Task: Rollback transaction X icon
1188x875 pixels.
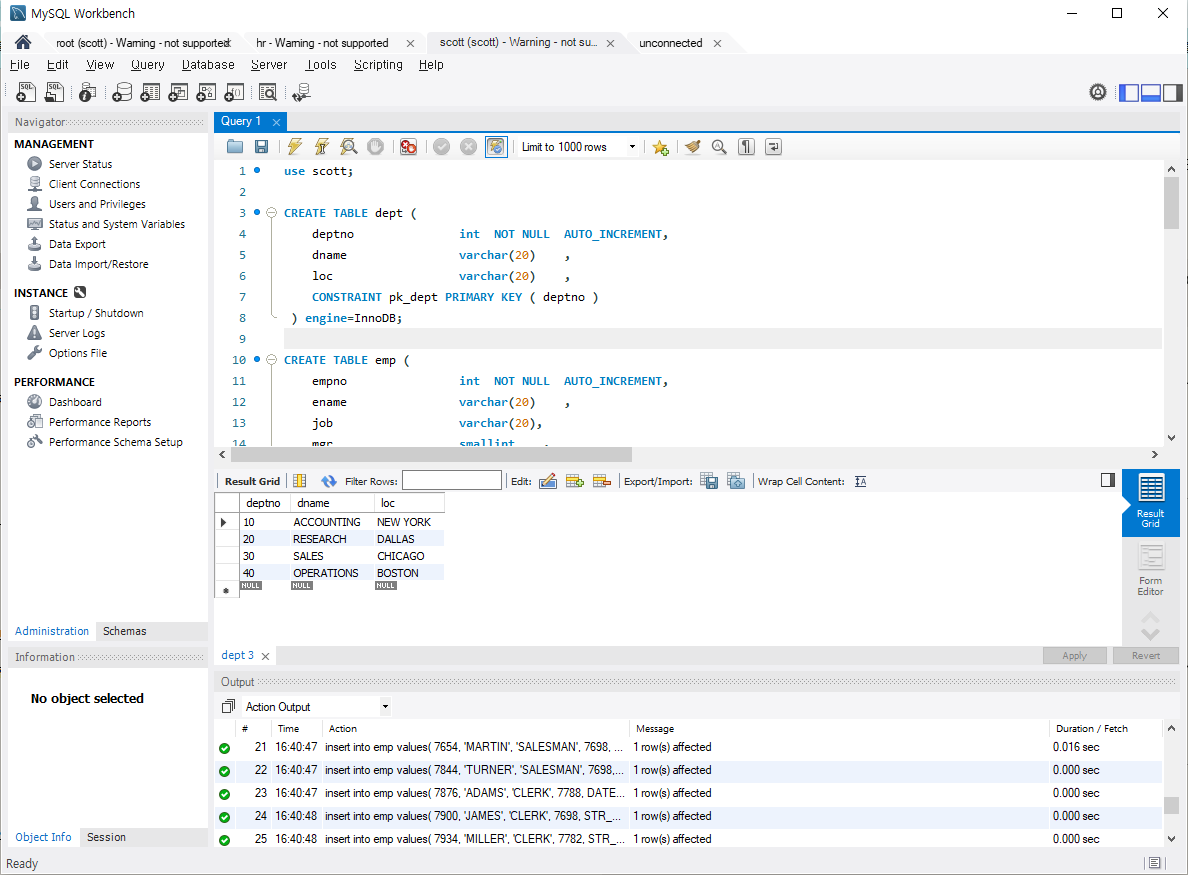Action: [x=469, y=147]
